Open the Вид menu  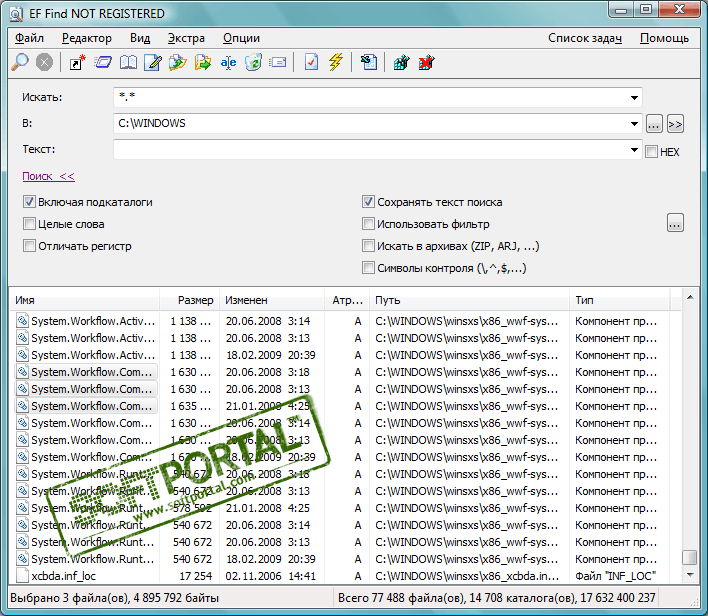[140, 38]
